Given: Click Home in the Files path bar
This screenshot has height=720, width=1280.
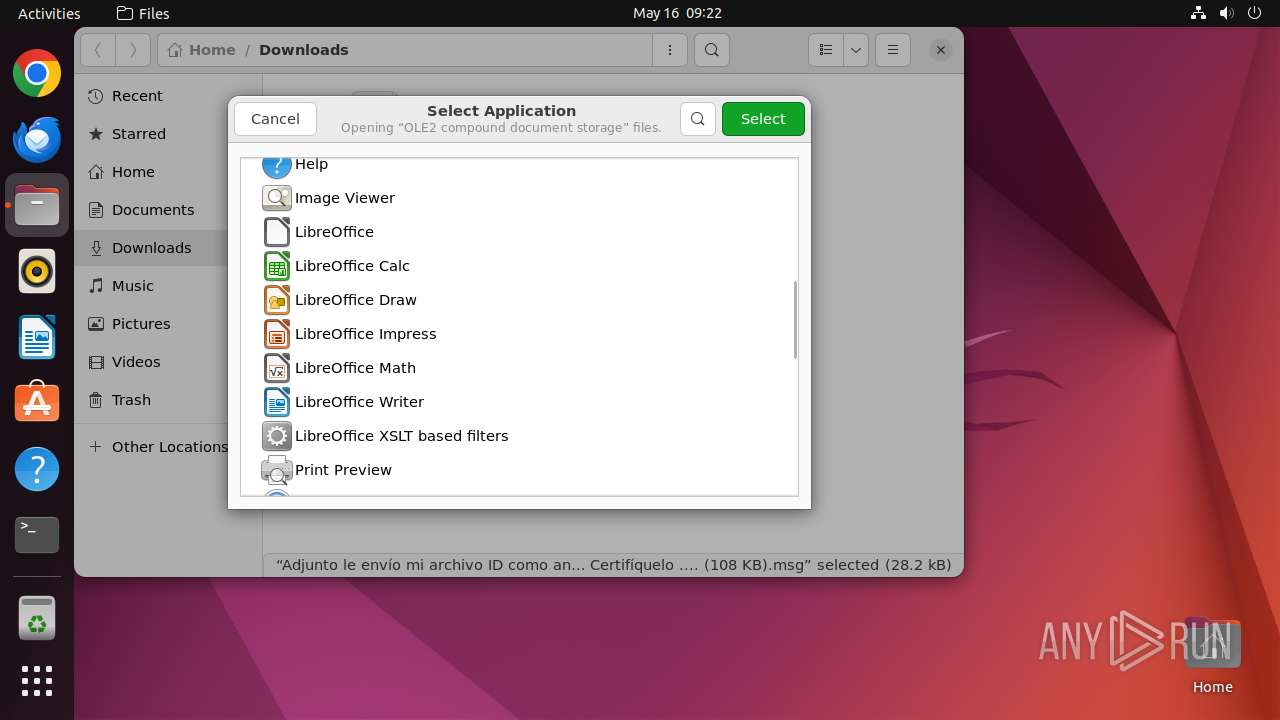Looking at the screenshot, I should (x=202, y=50).
